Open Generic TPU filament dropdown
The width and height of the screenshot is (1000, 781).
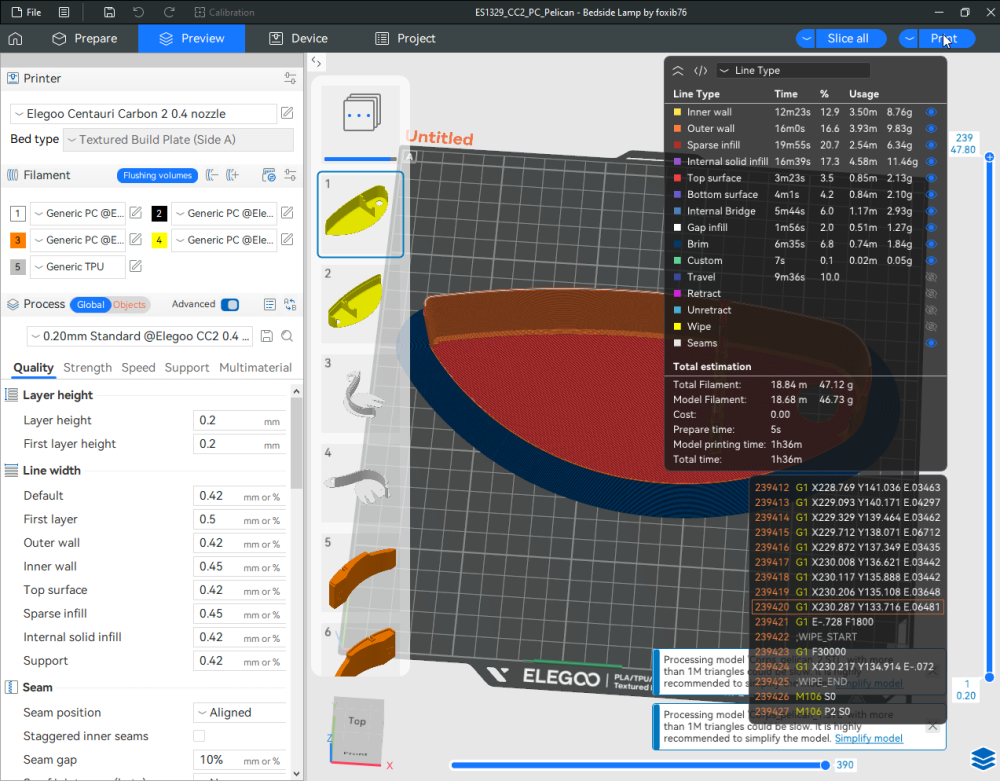78,266
